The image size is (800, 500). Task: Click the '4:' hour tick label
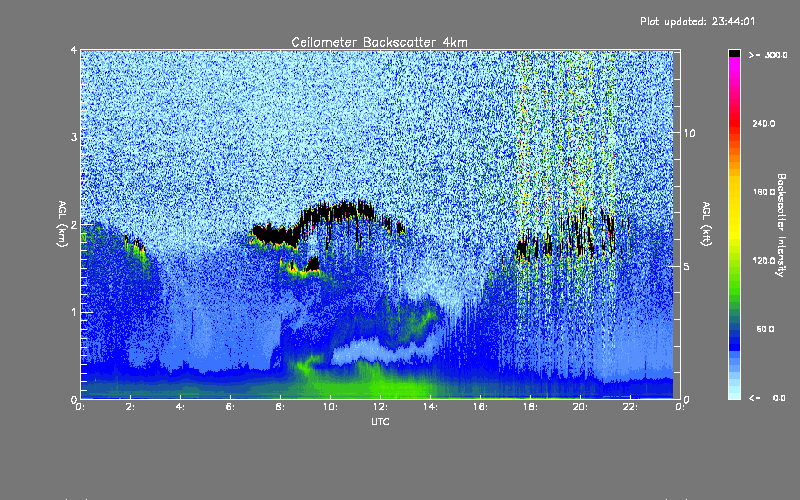point(180,407)
